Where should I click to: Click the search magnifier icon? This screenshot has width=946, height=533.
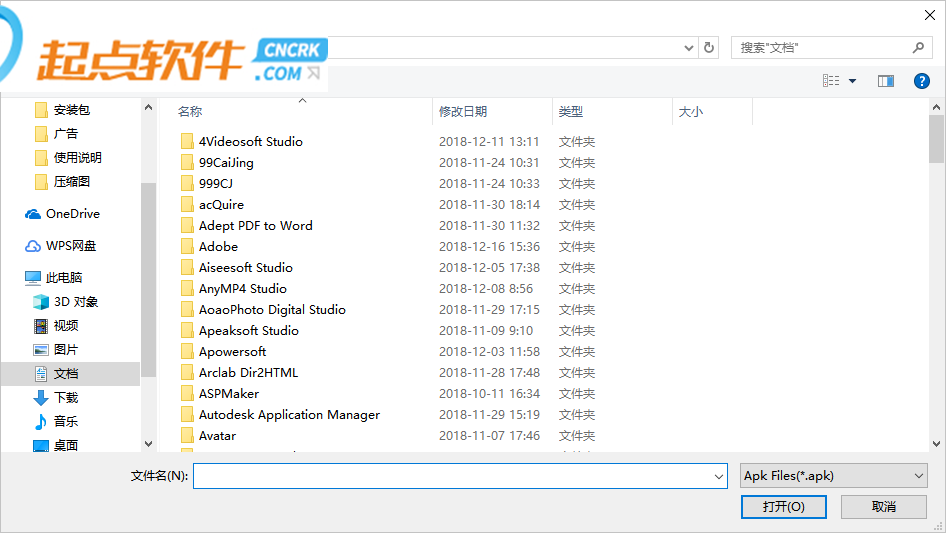click(x=918, y=48)
